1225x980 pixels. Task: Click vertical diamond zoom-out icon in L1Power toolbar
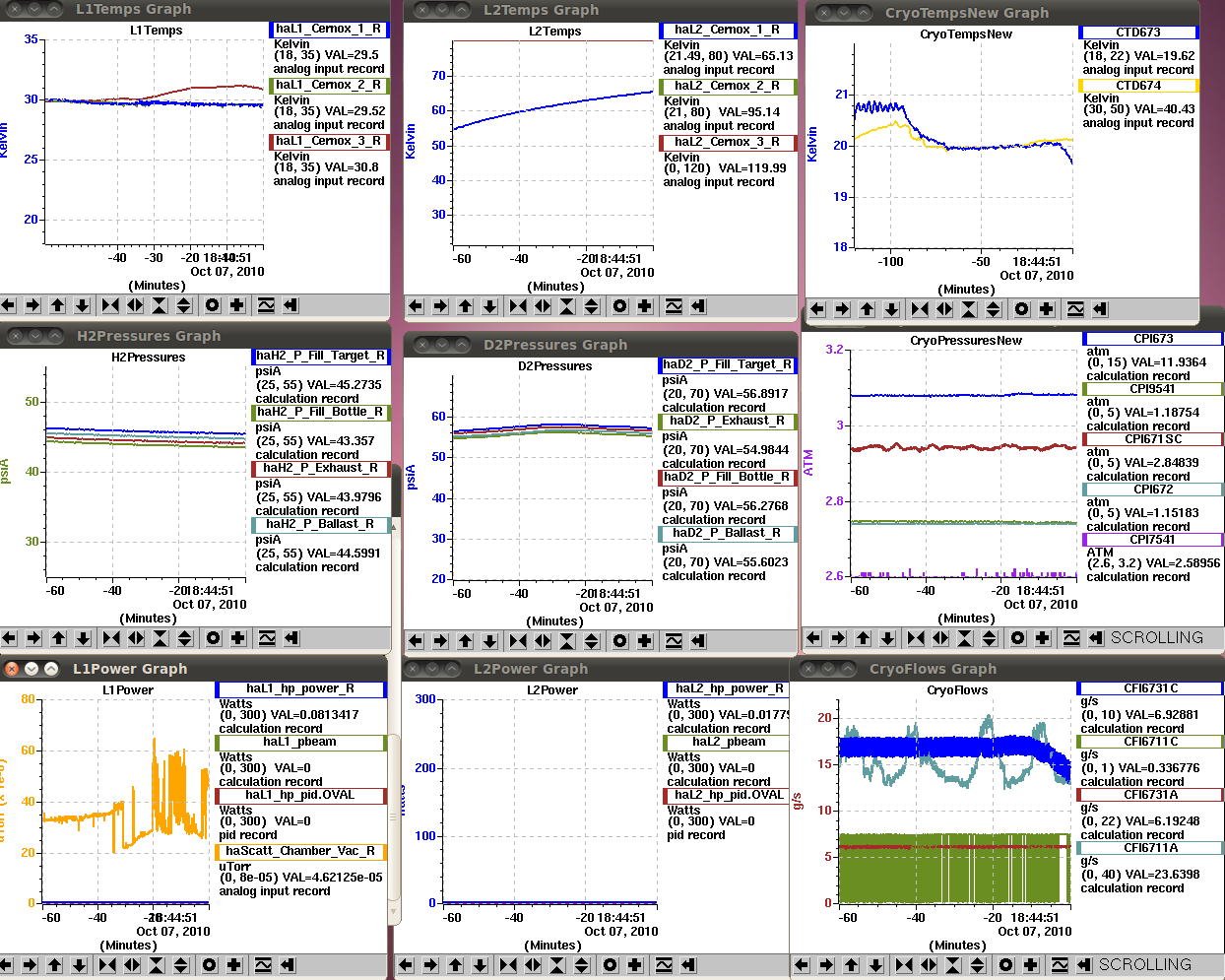181,965
